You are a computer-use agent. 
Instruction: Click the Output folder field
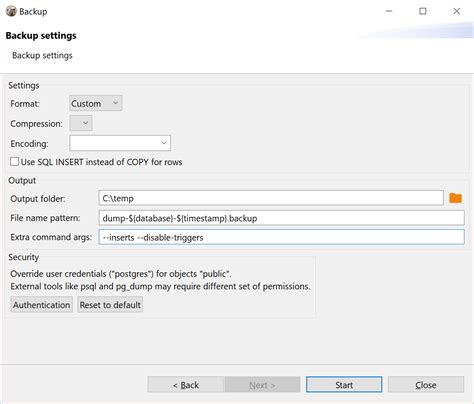click(x=271, y=198)
